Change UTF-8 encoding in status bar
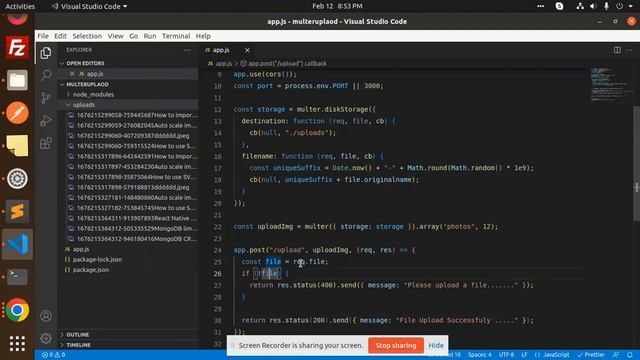Viewport: 640px width, 360px height. pyautogui.click(x=506, y=355)
